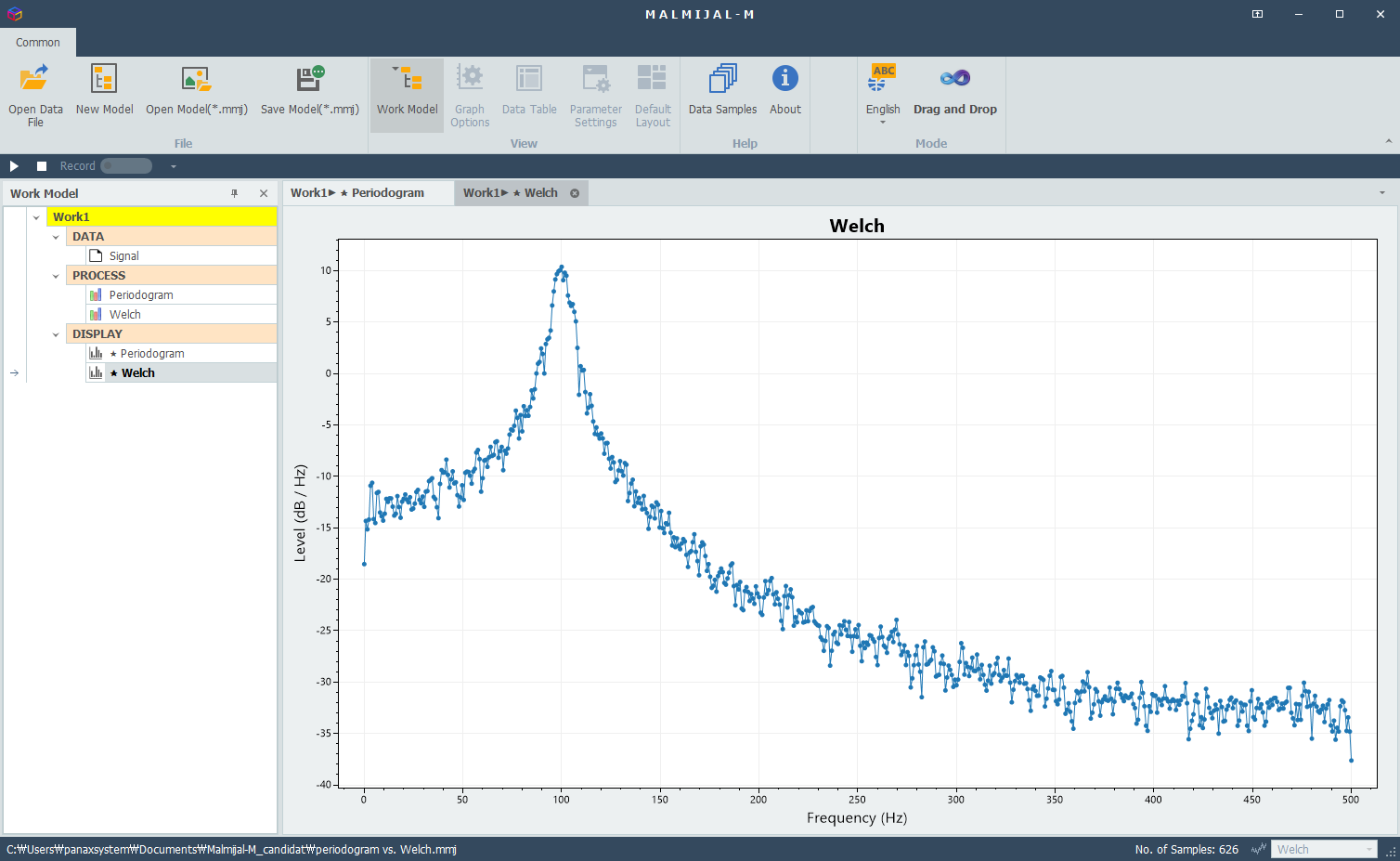The width and height of the screenshot is (1400, 861).
Task: Open Data Samples from the Help group
Action: tap(722, 79)
